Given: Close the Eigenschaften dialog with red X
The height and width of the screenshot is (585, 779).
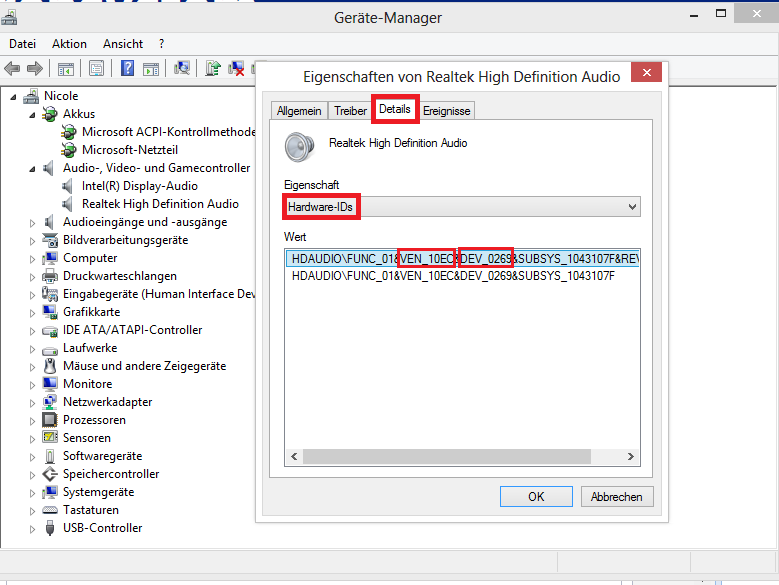Looking at the screenshot, I should 646,73.
